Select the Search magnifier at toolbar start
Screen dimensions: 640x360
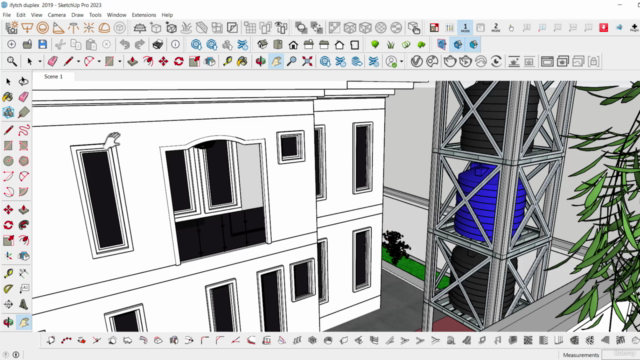[x=12, y=61]
